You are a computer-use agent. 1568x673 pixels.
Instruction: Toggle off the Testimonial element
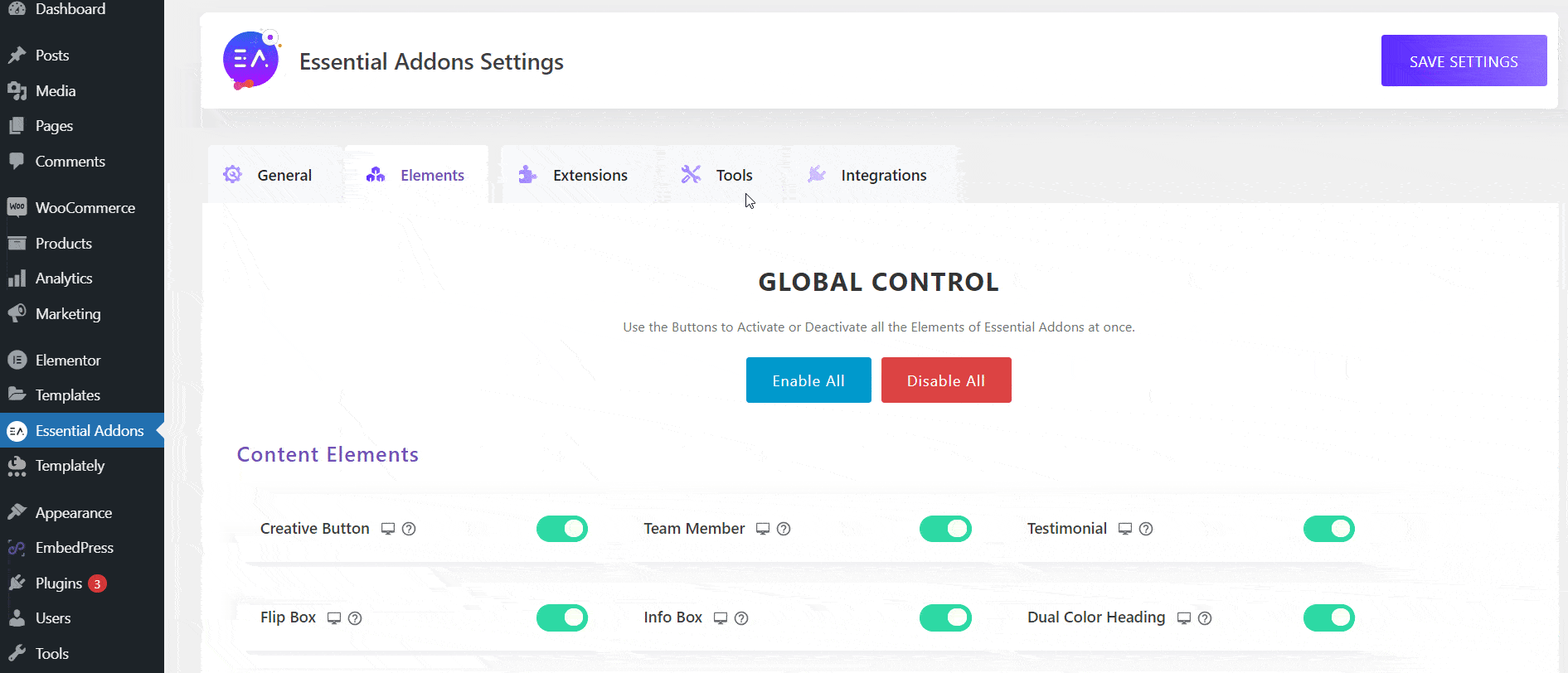1329,529
